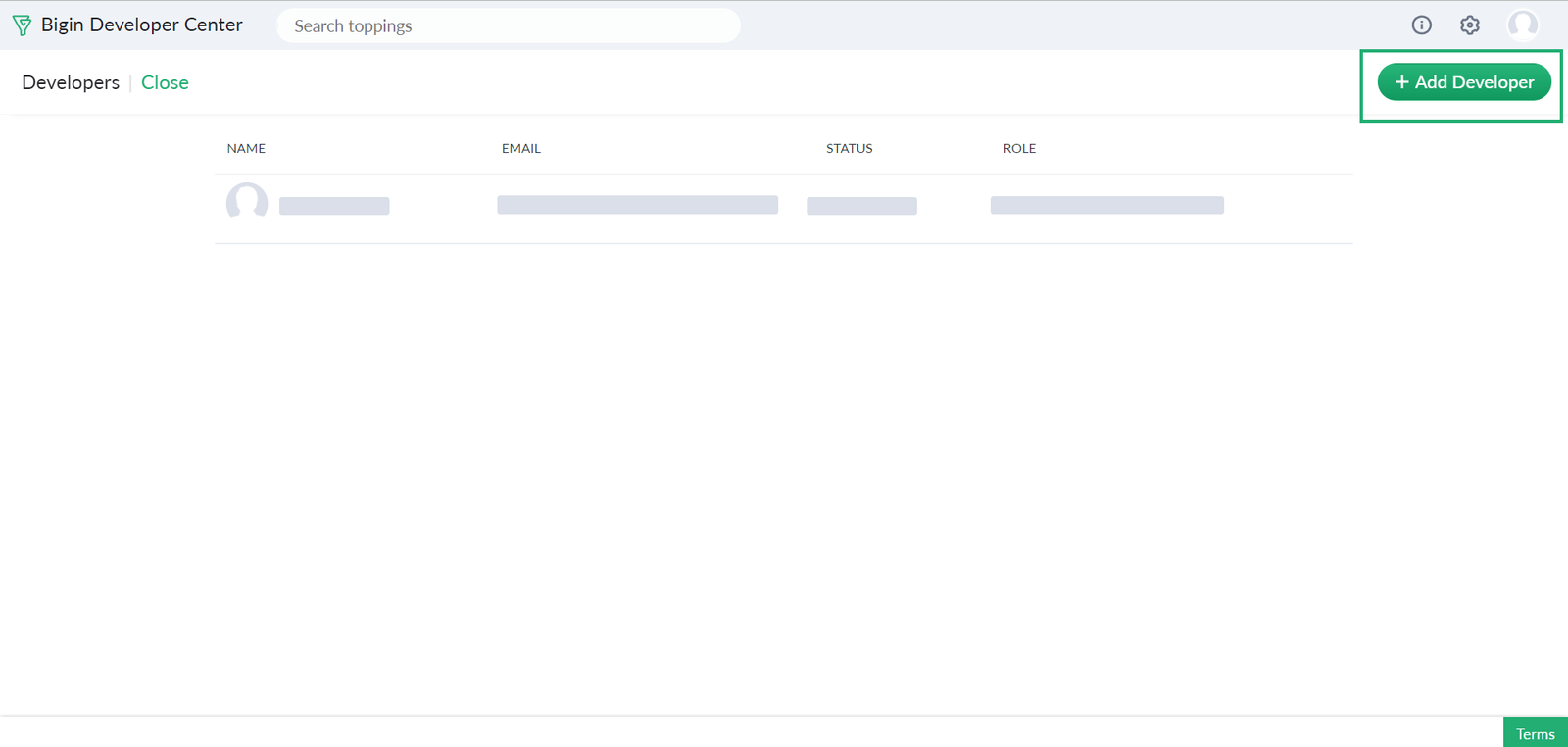Select the developer name placeholder in row
This screenshot has height=747, width=1568.
[334, 206]
